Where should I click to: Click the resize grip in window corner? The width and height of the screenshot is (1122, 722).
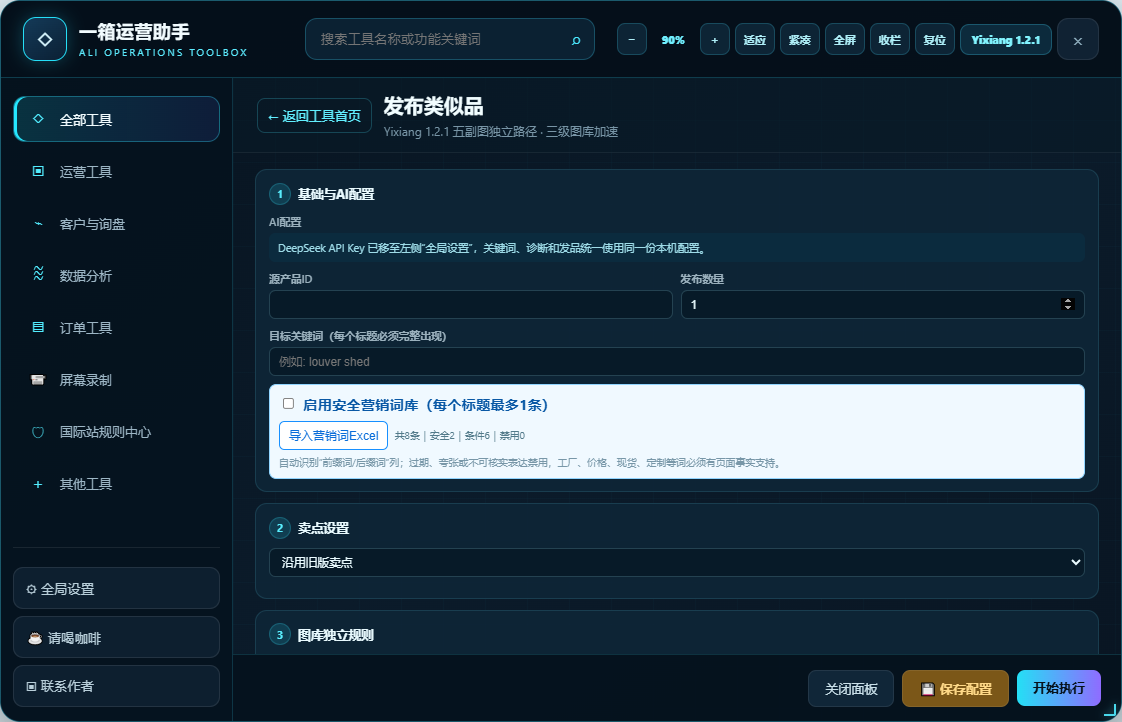(x=1110, y=709)
